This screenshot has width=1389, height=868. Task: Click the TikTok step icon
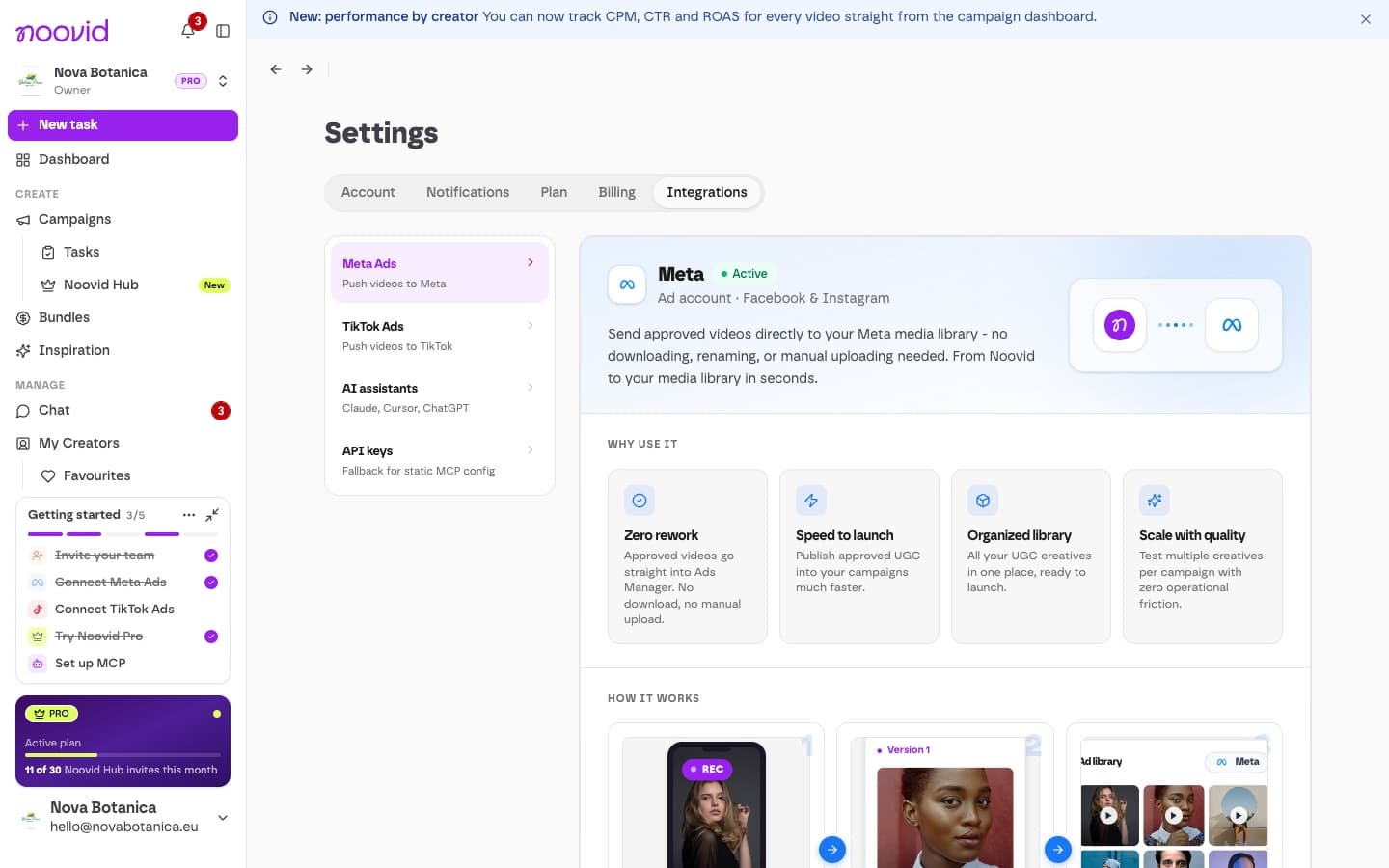[x=38, y=610]
